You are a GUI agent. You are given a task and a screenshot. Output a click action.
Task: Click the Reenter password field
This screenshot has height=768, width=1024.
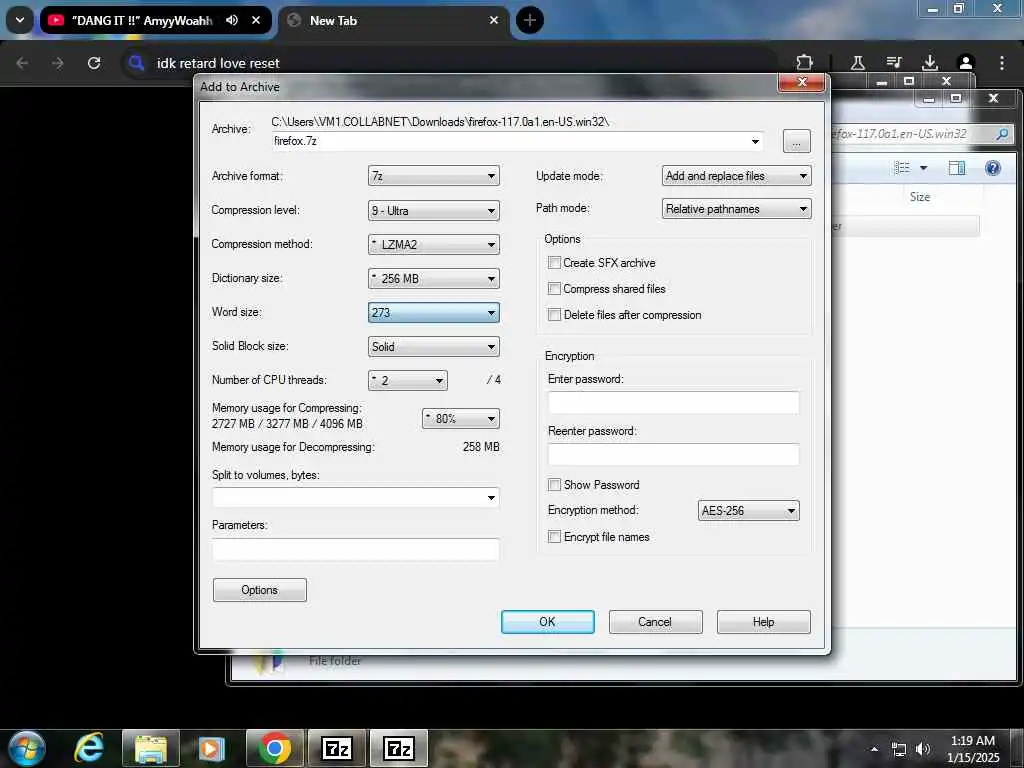point(673,455)
